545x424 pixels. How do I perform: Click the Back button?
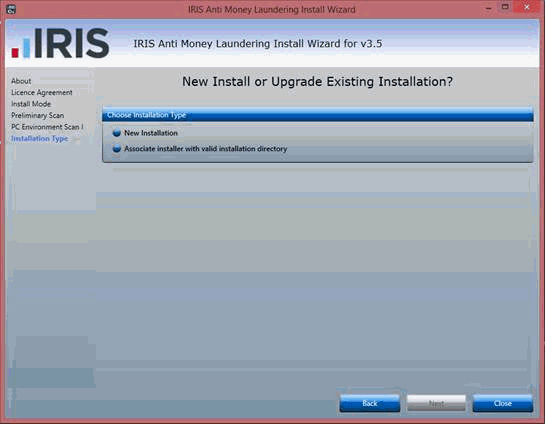pos(369,403)
